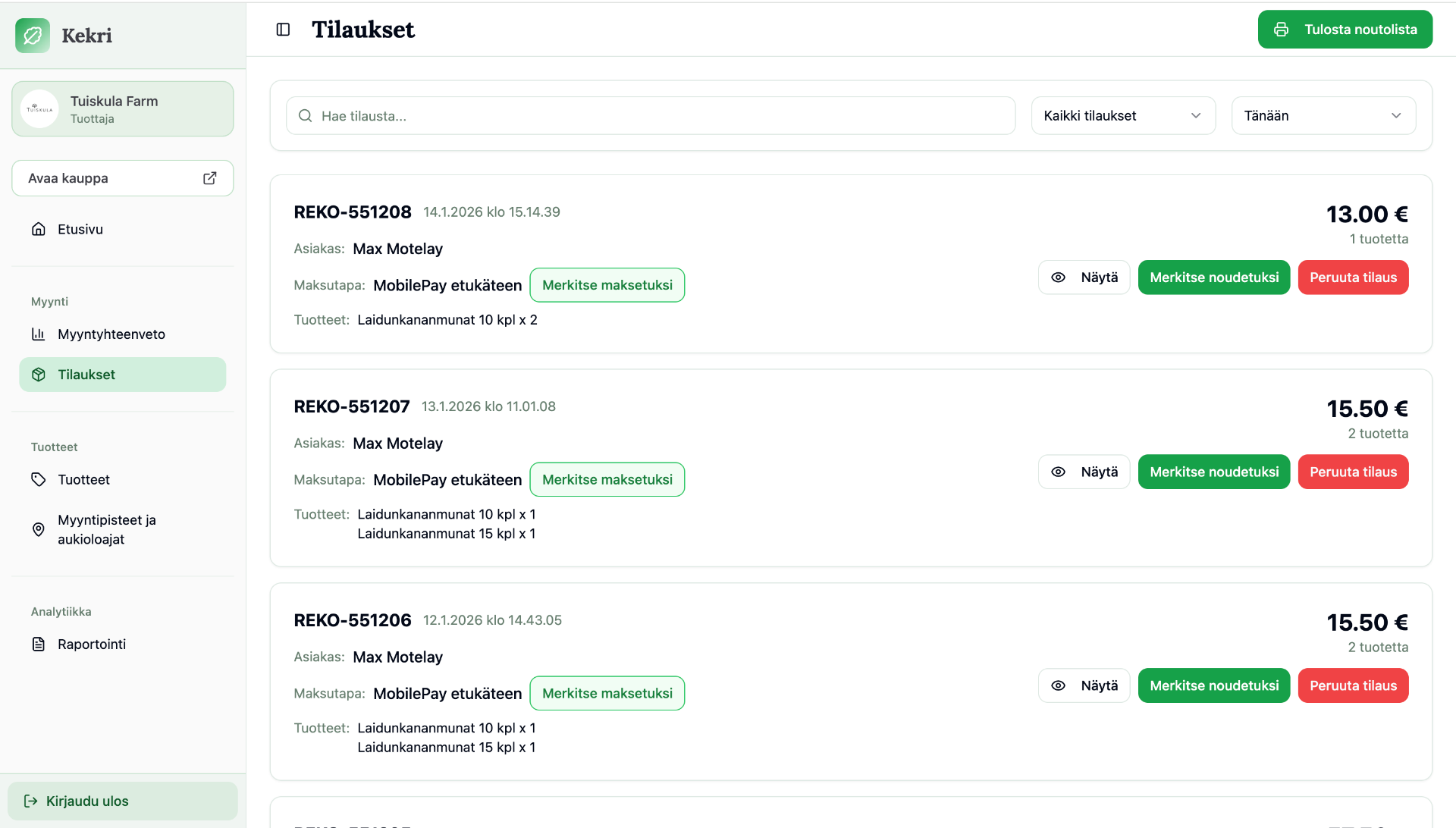Focus the Hae tilausta search field
This screenshot has width=1456, height=828.
point(651,116)
